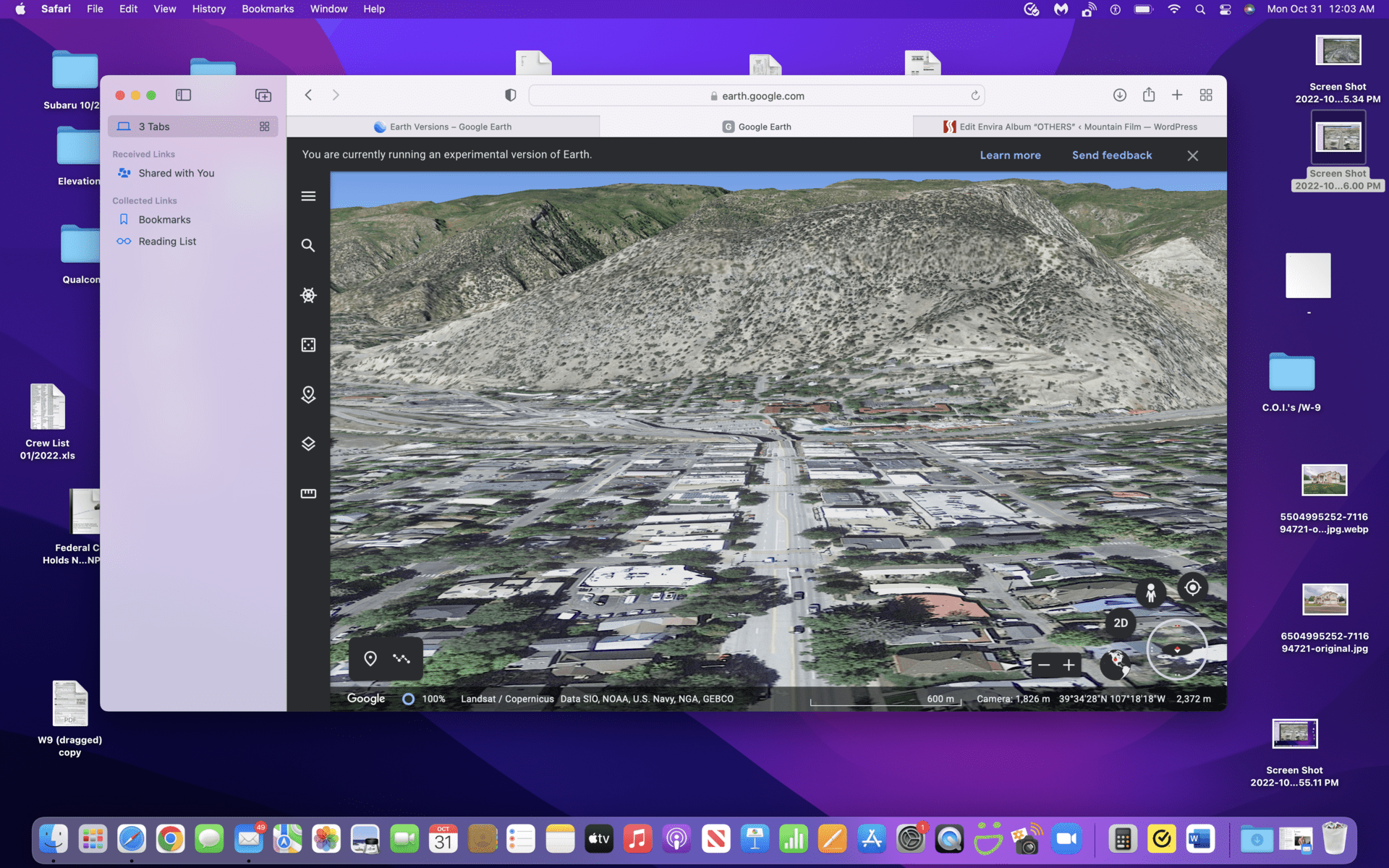Click the fly to my location icon
Viewport: 1389px width, 868px height.
tap(1192, 587)
